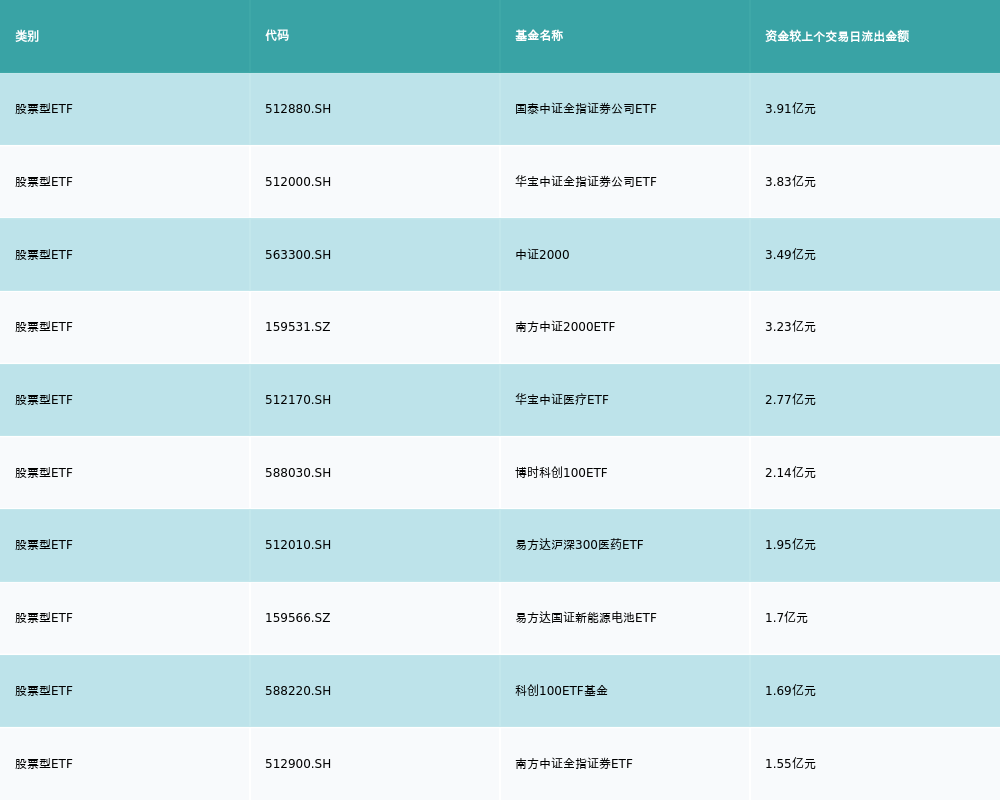Image resolution: width=1000 pixels, height=800 pixels.
Task: Click outflow value 3.23亿元
Action: coord(790,327)
